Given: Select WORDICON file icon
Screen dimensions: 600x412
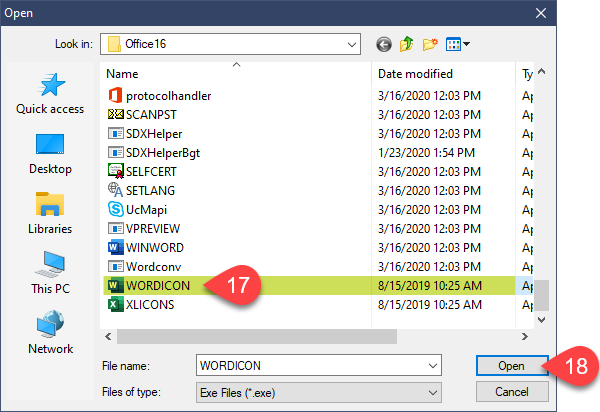Looking at the screenshot, I should pos(115,285).
